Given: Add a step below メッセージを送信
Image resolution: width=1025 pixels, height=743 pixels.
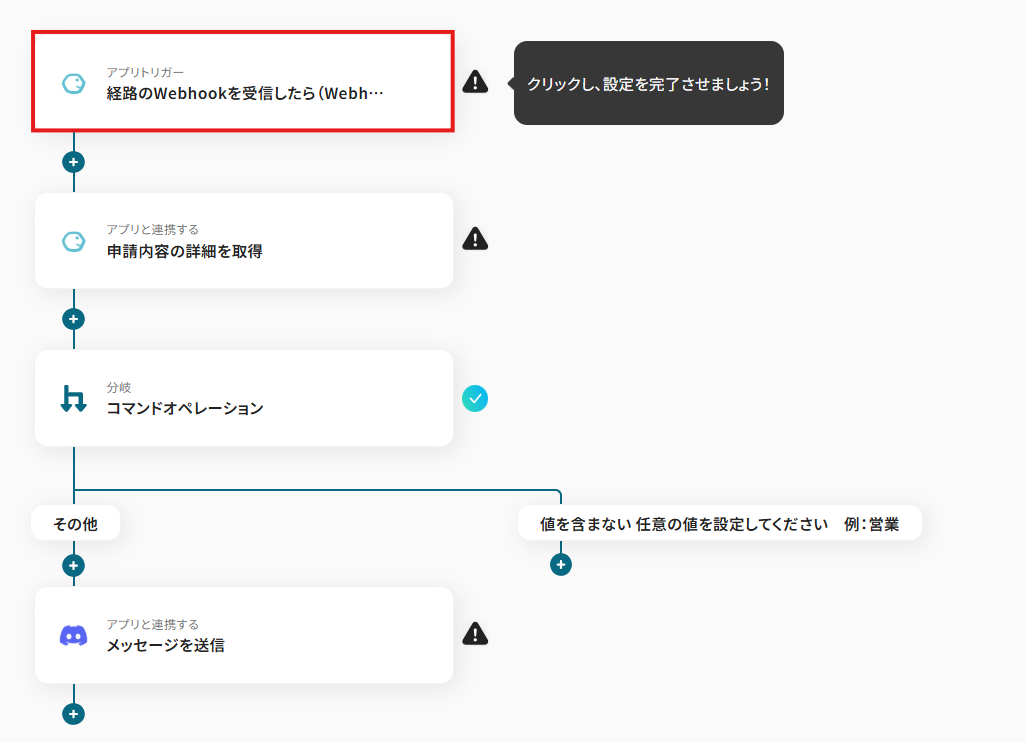Looking at the screenshot, I should pos(73,714).
